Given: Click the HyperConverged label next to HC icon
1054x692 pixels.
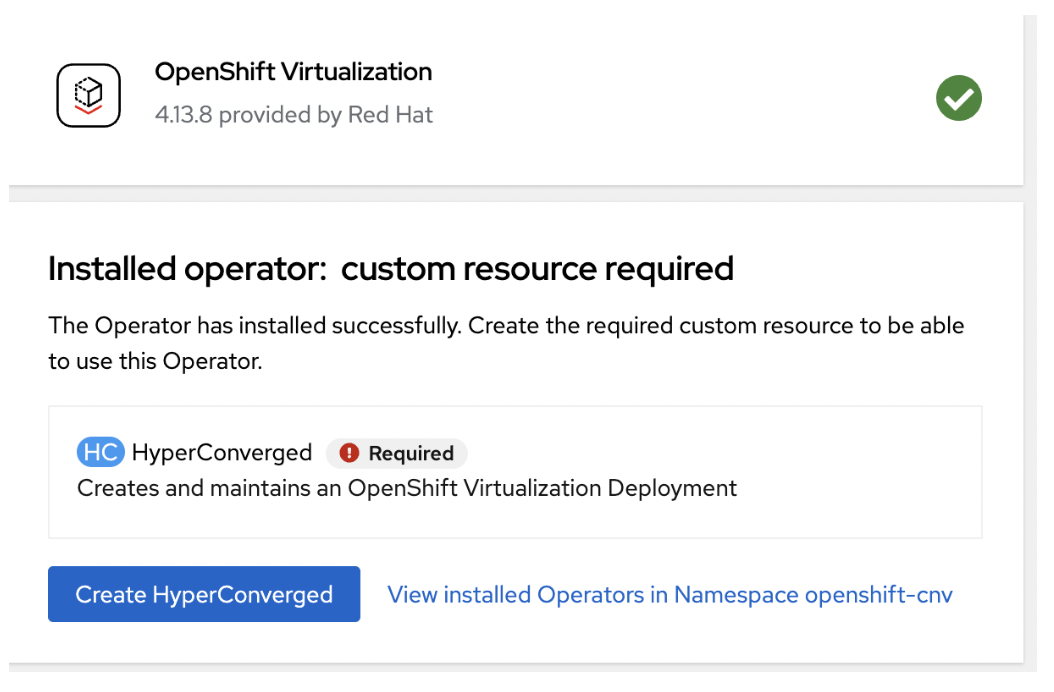Looking at the screenshot, I should point(221,452).
